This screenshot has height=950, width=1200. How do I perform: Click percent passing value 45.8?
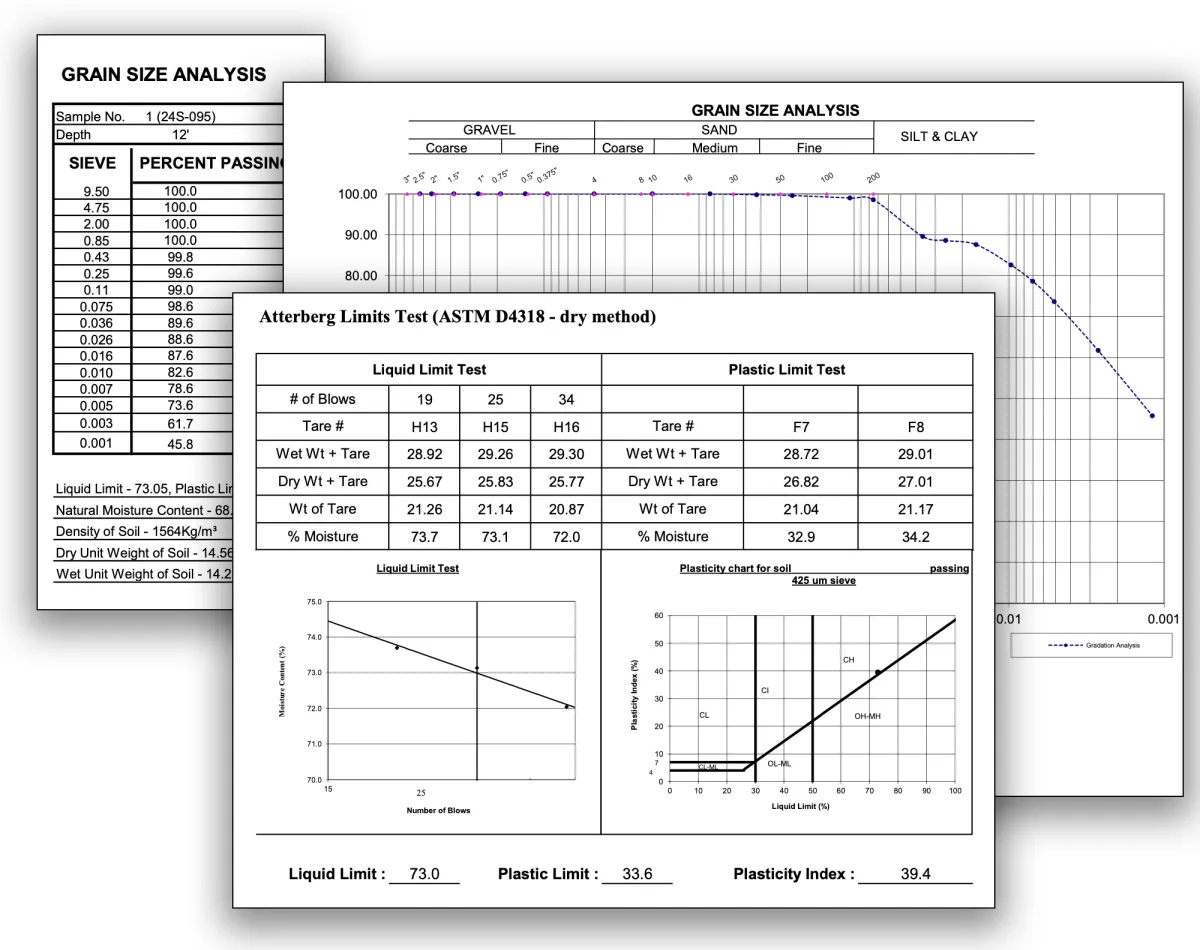point(181,444)
